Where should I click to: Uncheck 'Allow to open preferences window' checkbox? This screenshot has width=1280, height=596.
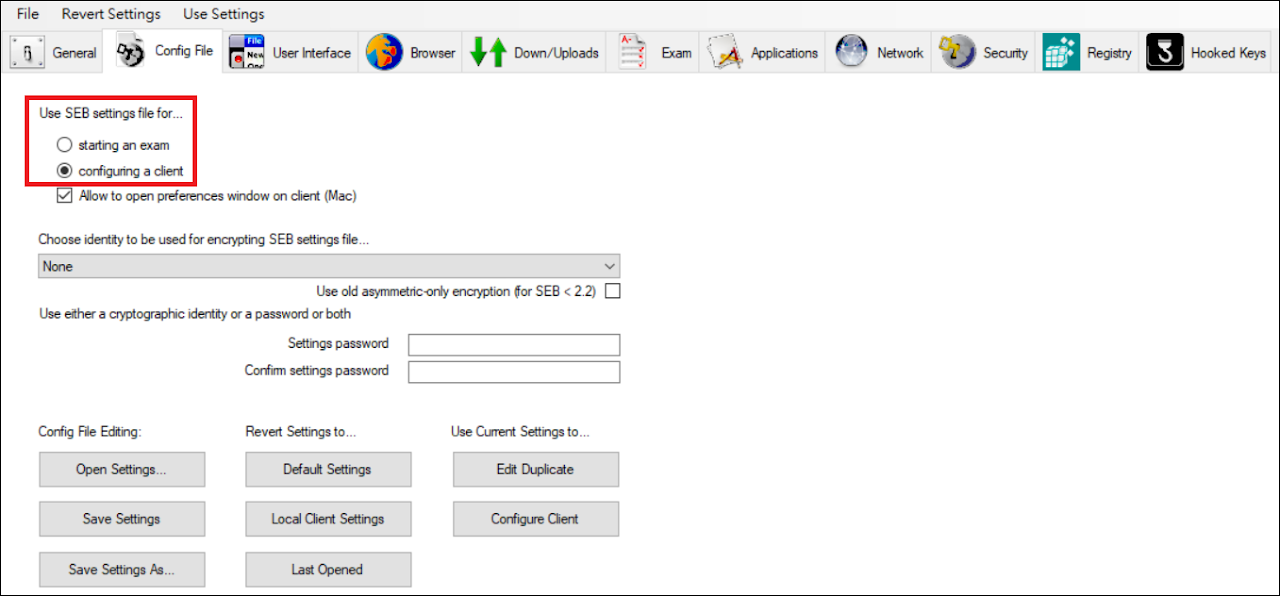click(x=66, y=196)
